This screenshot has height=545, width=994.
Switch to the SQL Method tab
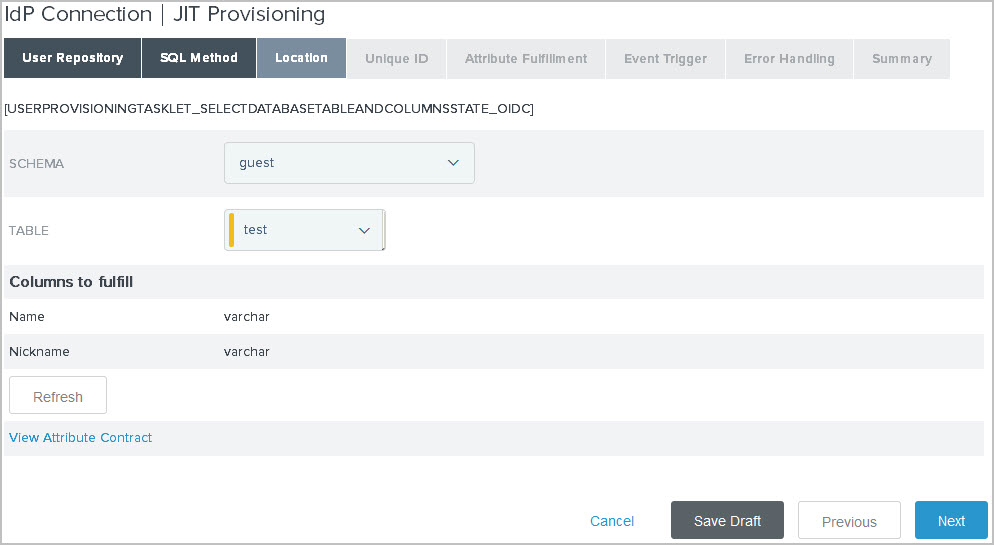tap(199, 58)
